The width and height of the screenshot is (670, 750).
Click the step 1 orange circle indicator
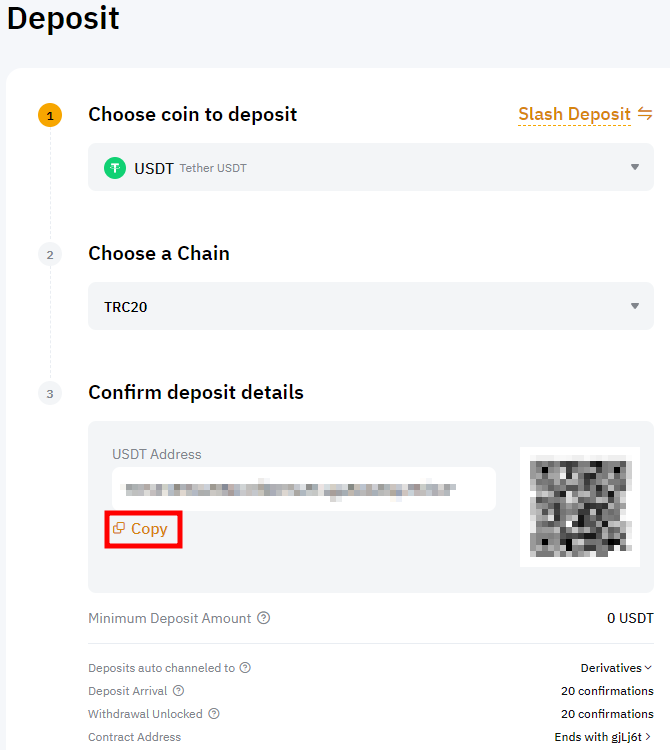[x=50, y=115]
